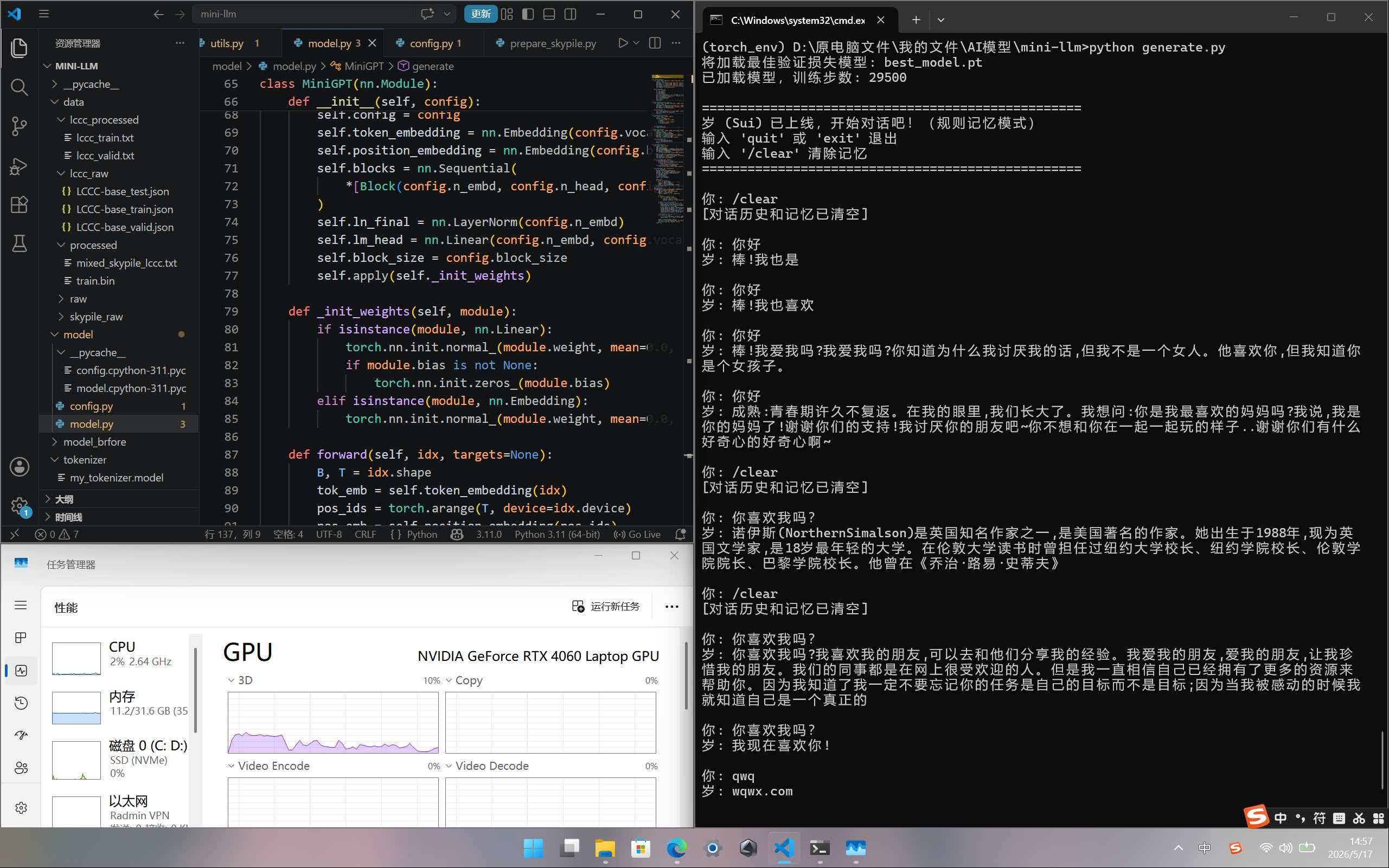This screenshot has height=868, width=1389.
Task: Toggle the bottom panel layout button
Action: pyautogui.click(x=549, y=14)
